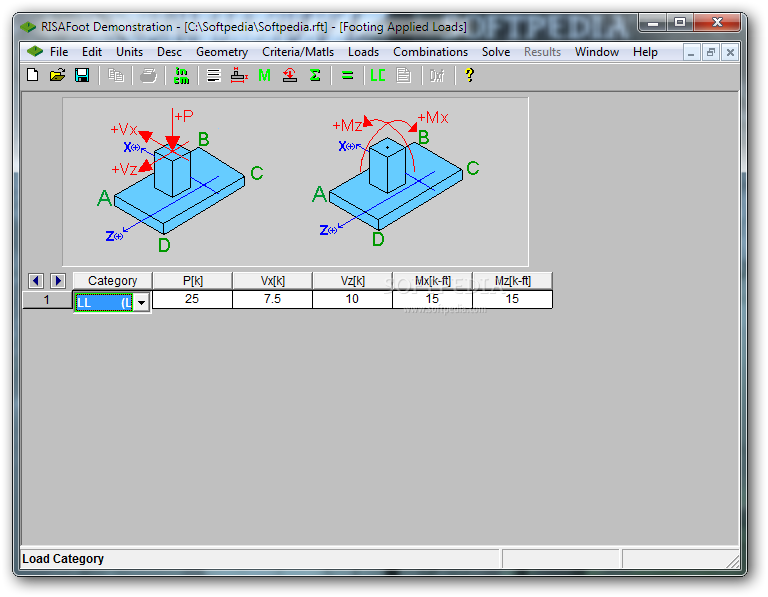Open footing geometry dimensions icon
768x597 pixels.
pos(239,75)
